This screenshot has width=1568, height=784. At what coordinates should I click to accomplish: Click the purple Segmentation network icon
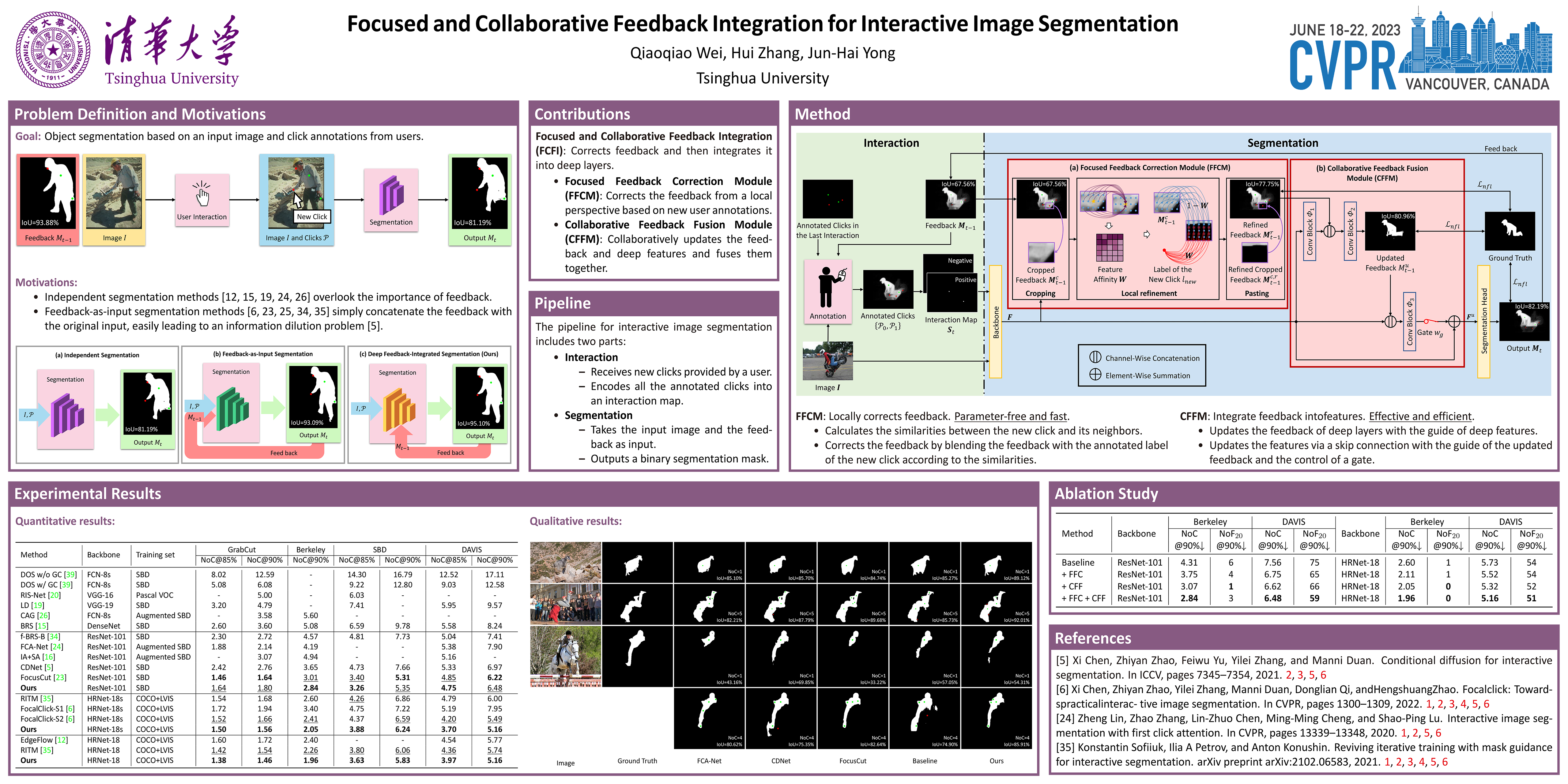(391, 195)
